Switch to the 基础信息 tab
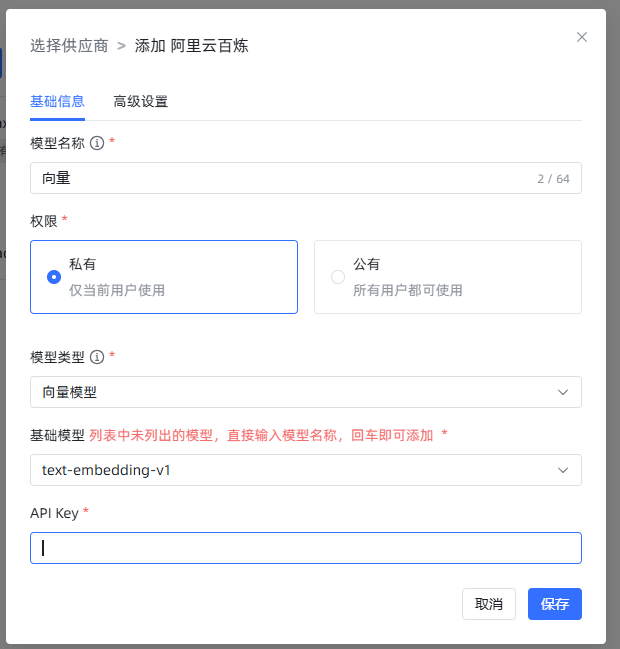The width and height of the screenshot is (620, 649). 57,101
